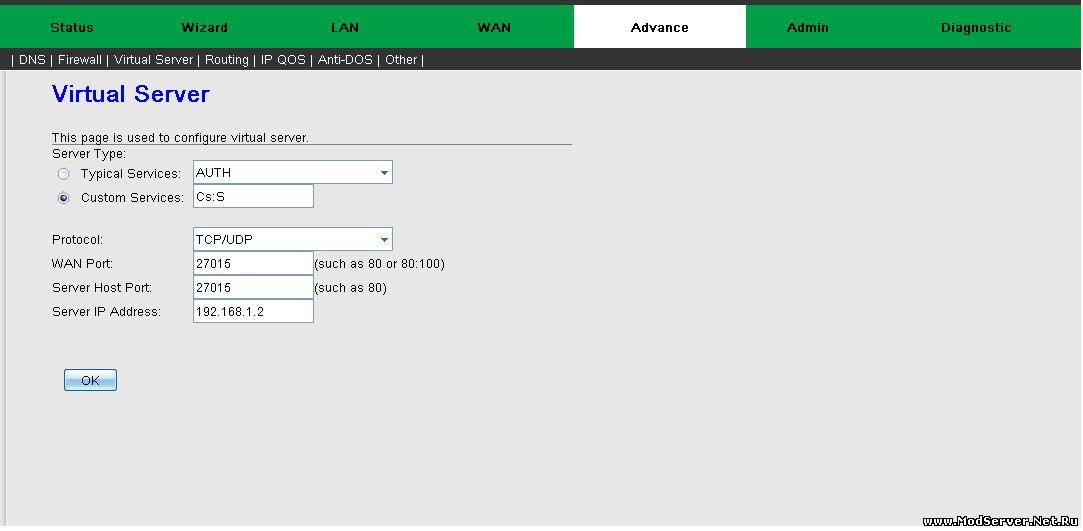Image resolution: width=1083 pixels, height=531 pixels.
Task: Switch to the LAN tab
Action: coord(345,28)
